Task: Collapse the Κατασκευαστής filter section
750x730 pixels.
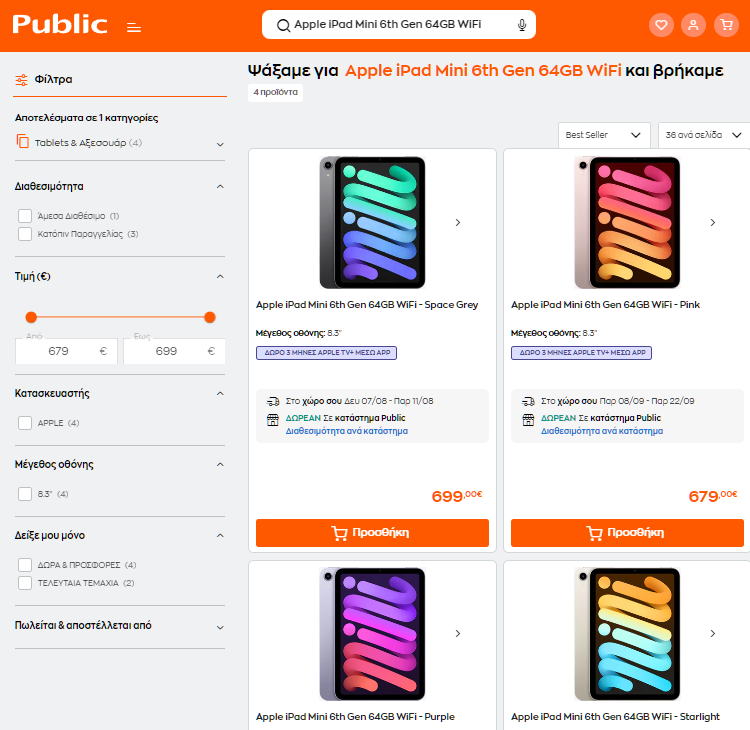Action: (220, 393)
